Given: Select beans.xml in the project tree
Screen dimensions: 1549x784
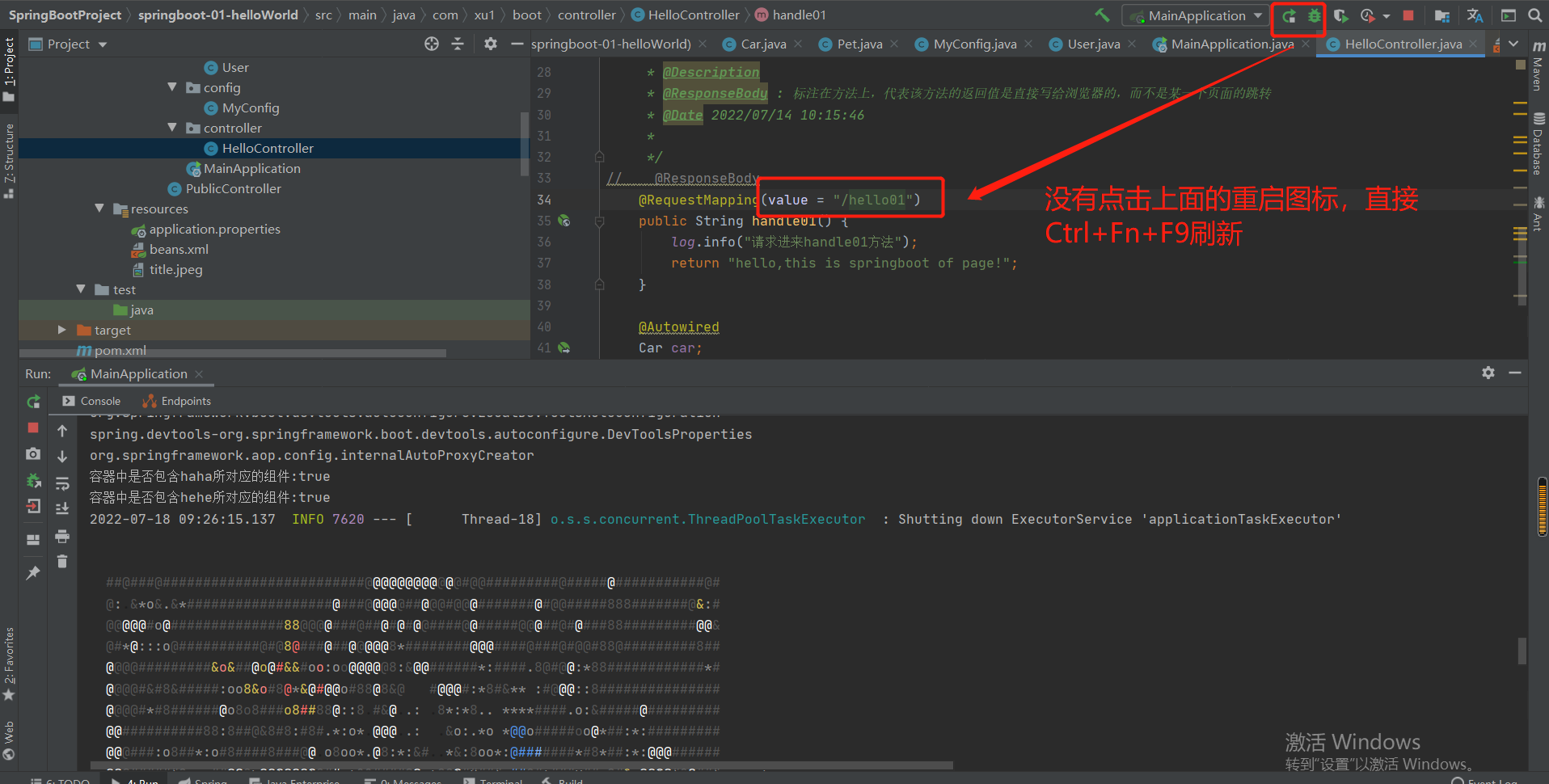Looking at the screenshot, I should click(178, 249).
